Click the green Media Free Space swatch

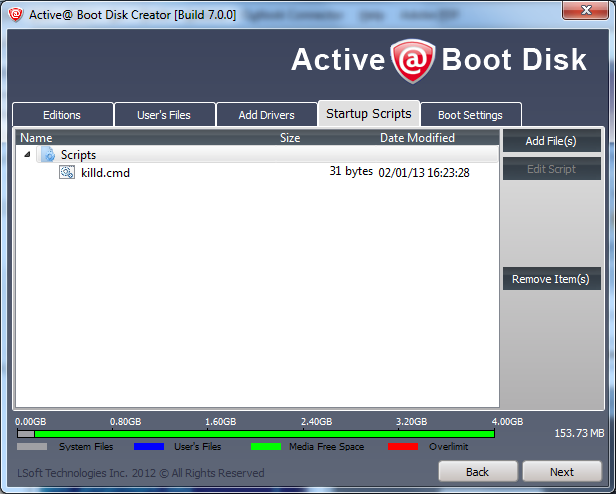coord(266,446)
